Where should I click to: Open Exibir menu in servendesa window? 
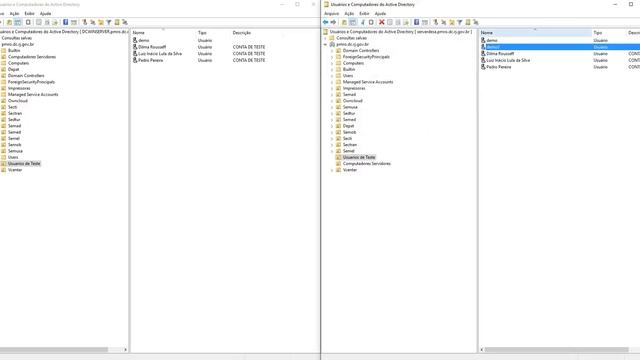[x=364, y=13]
